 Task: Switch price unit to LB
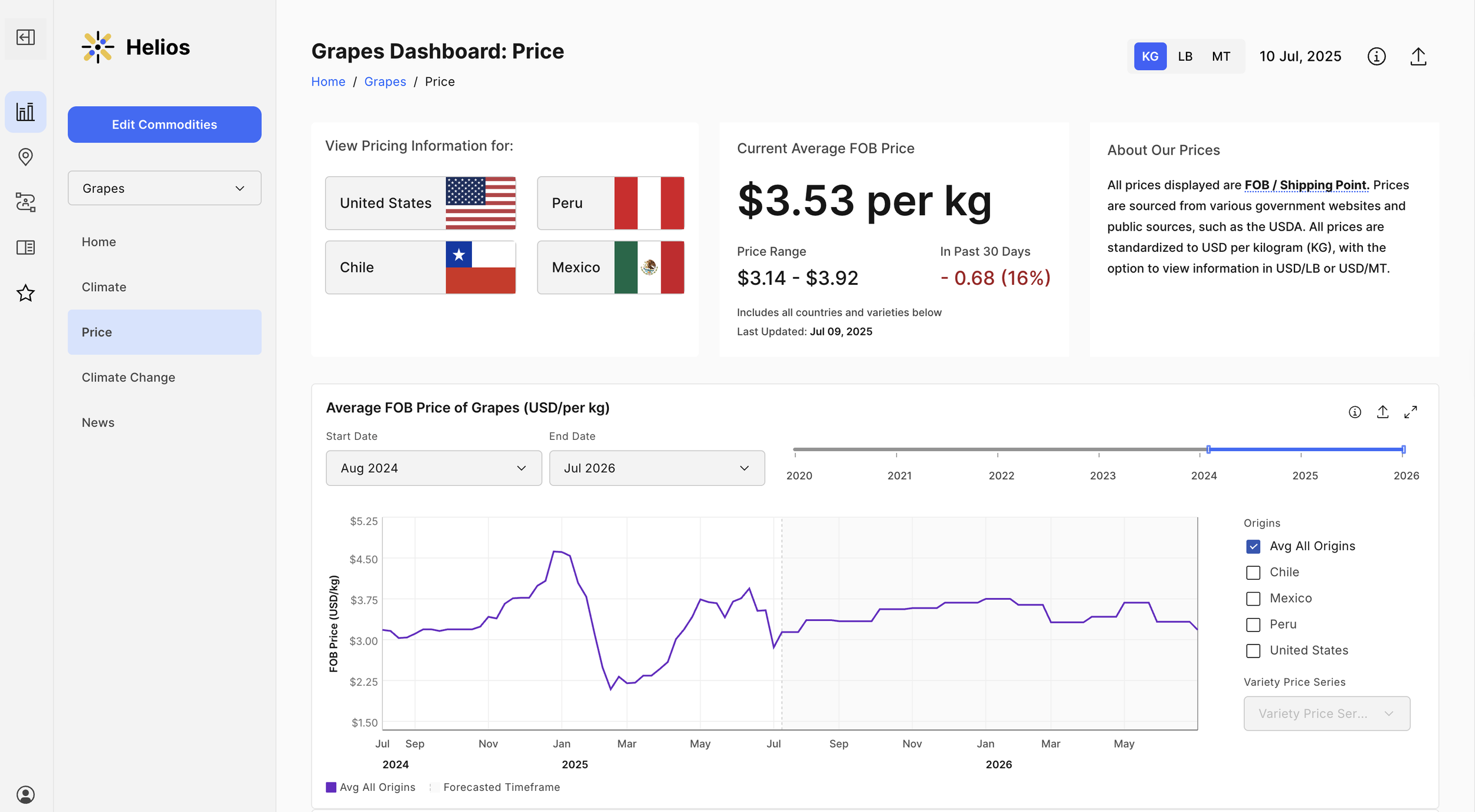1185,57
